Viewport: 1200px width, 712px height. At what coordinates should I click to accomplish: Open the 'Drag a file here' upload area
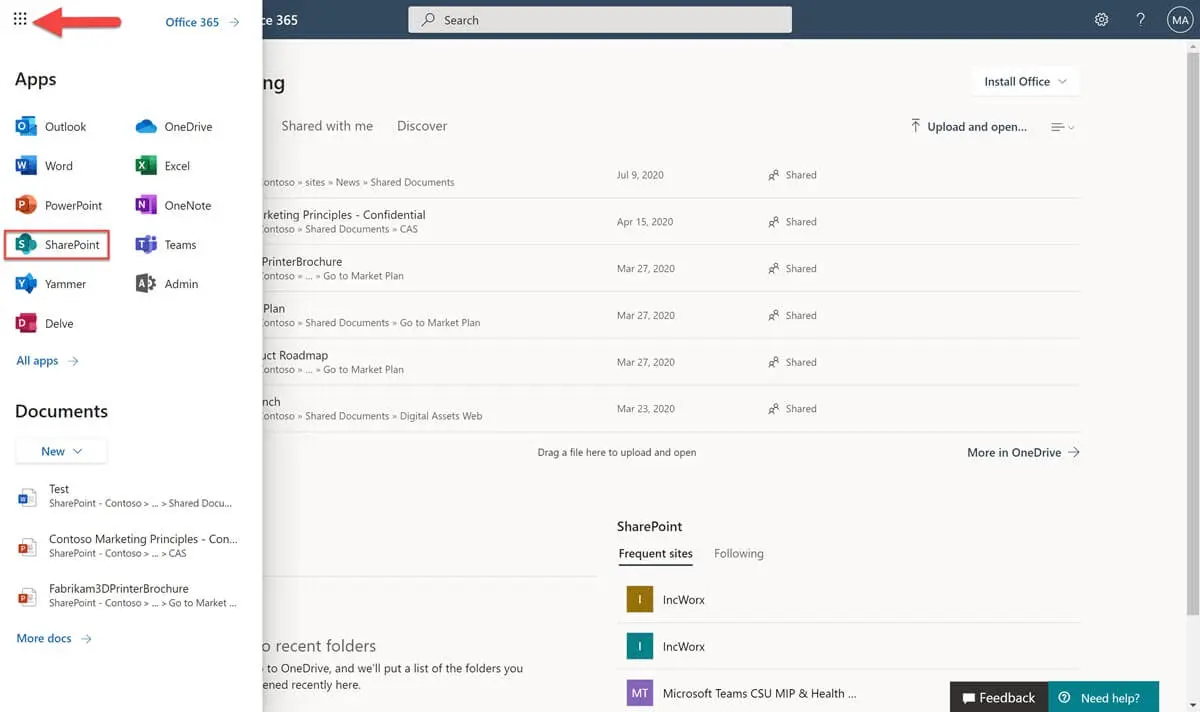(x=617, y=452)
